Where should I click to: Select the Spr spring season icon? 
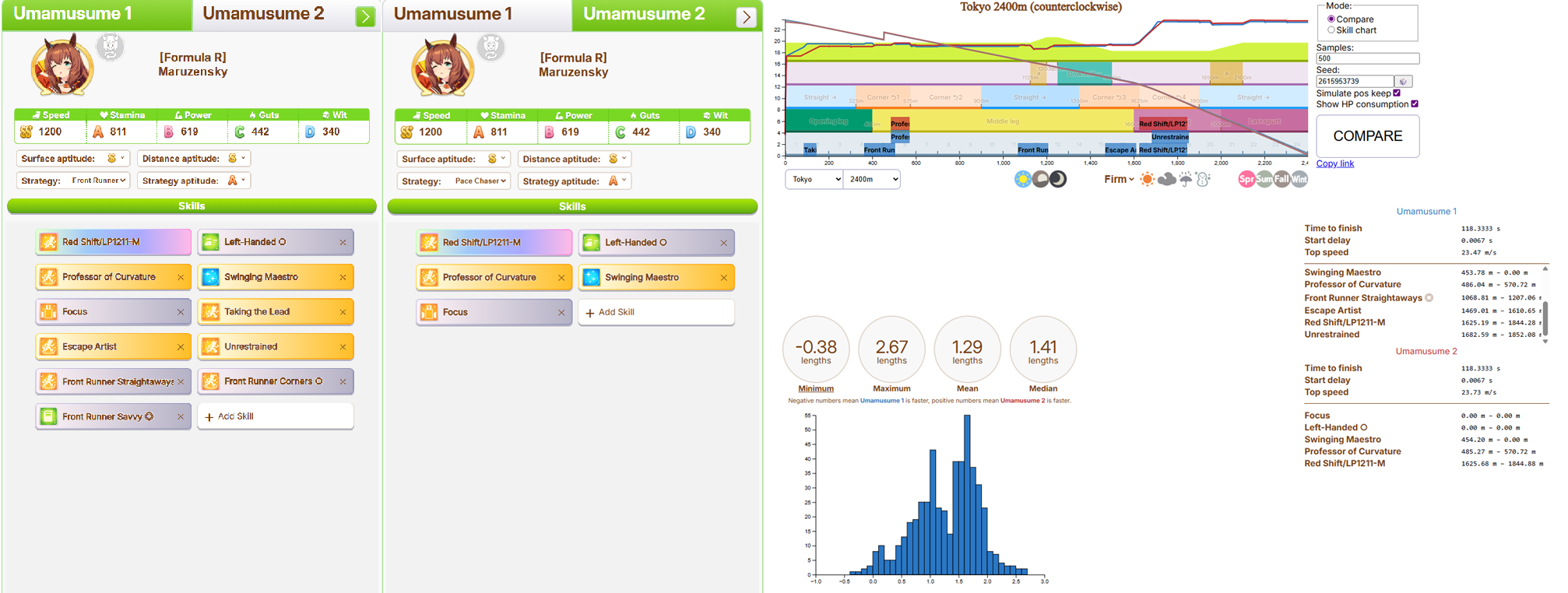[x=1246, y=179]
